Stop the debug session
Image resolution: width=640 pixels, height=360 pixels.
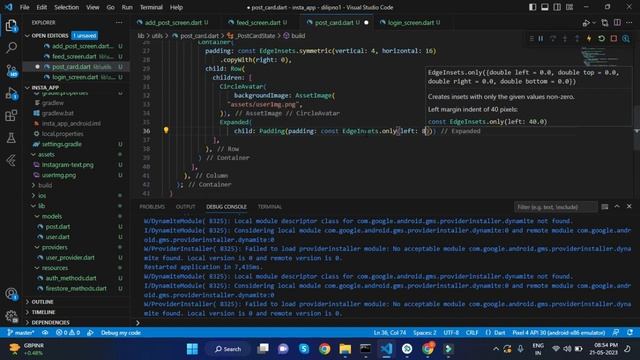(613, 38)
